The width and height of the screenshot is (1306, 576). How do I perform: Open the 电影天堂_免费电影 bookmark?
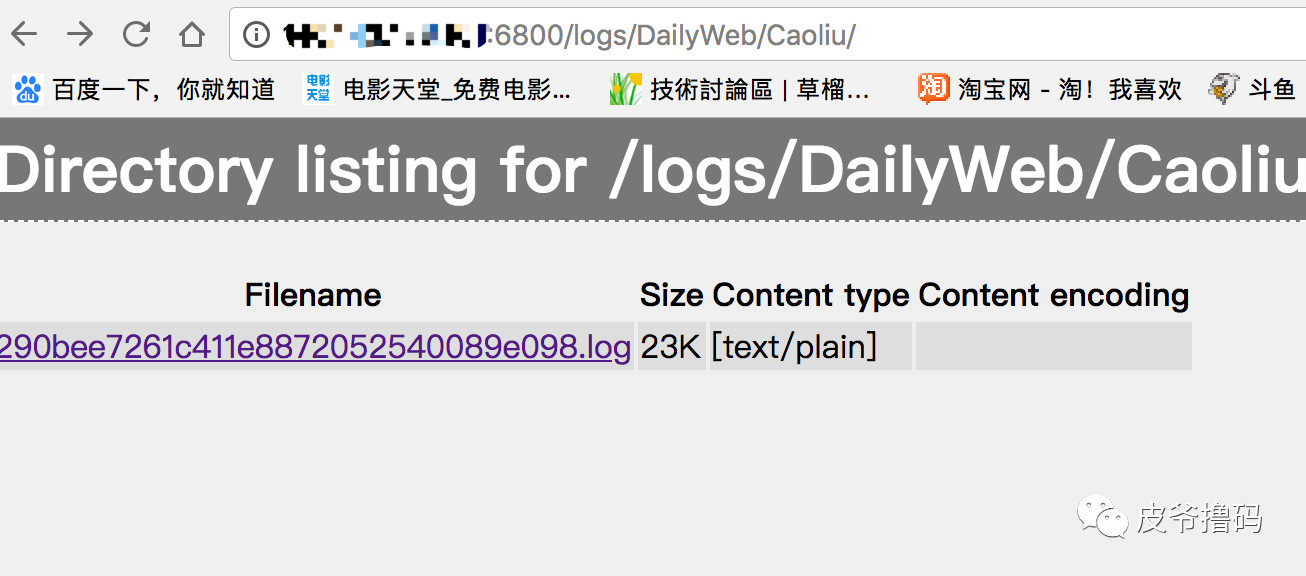pos(457,90)
